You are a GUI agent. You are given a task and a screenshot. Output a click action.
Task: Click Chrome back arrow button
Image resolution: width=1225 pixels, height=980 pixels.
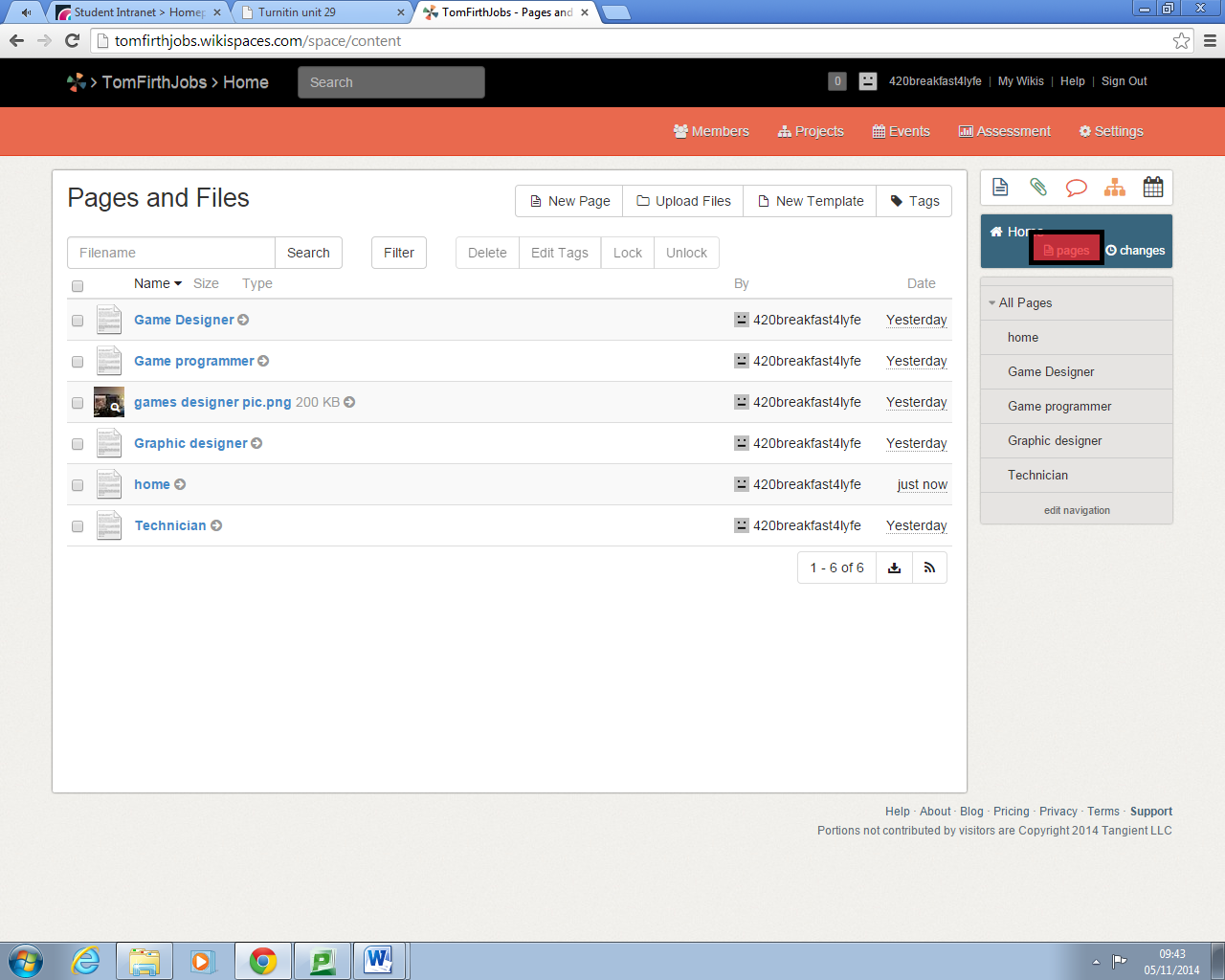point(16,40)
